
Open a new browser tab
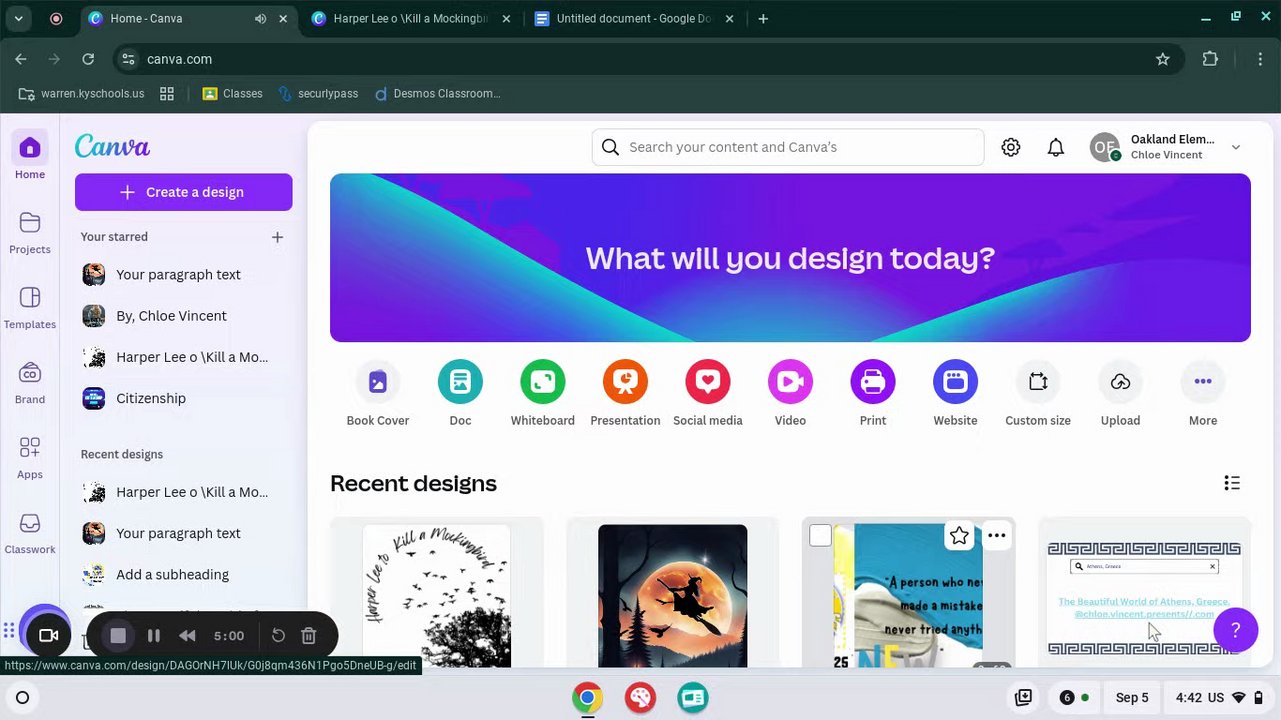point(763,19)
